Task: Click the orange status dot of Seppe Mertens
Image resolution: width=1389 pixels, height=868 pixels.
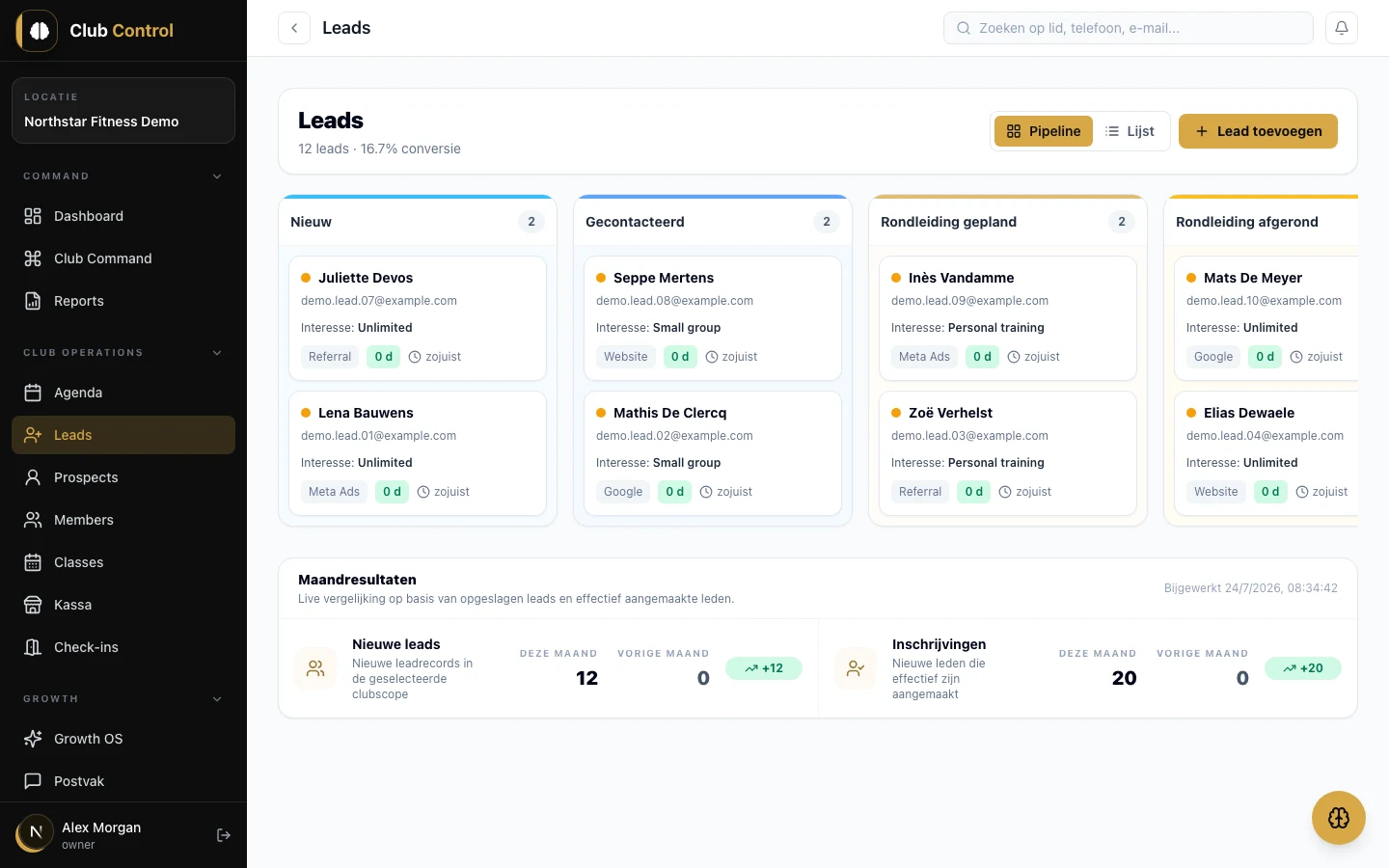Action: (601, 278)
